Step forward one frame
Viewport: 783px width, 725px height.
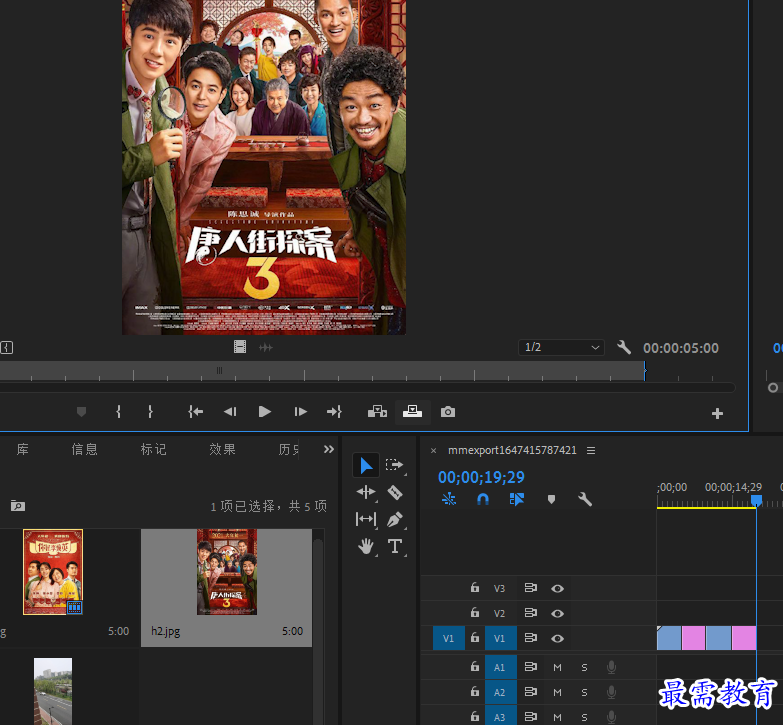pyautogui.click(x=301, y=412)
